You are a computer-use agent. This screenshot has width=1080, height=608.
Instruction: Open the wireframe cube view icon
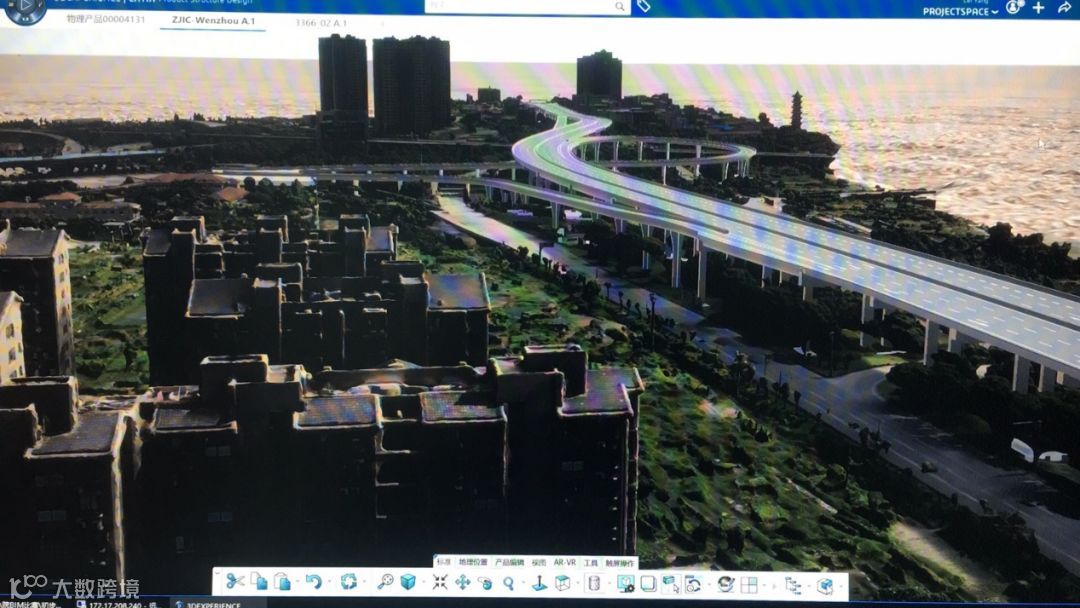coord(563,583)
